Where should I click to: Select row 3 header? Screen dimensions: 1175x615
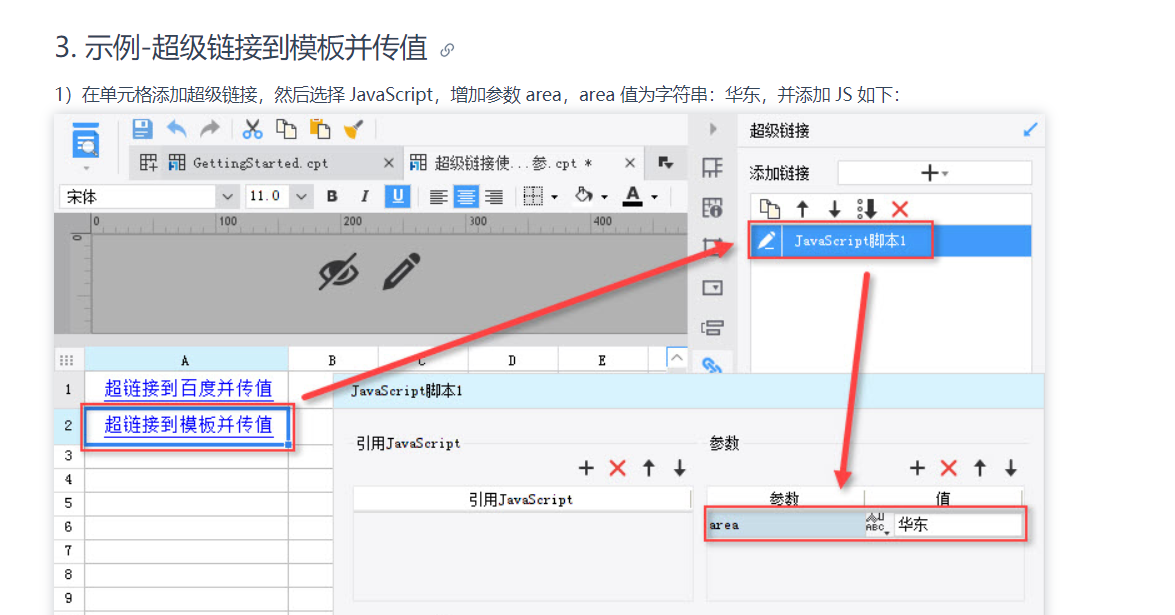tap(68, 455)
